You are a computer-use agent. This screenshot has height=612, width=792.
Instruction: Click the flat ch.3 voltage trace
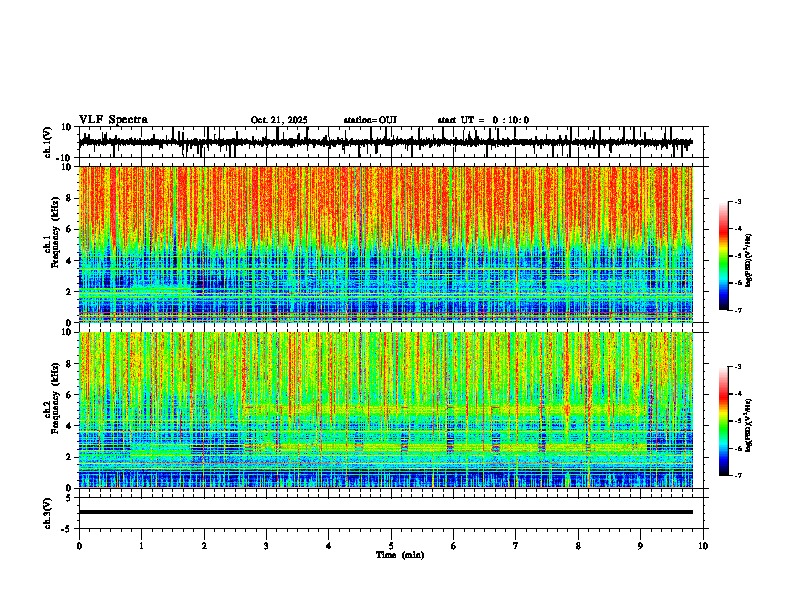click(386, 512)
